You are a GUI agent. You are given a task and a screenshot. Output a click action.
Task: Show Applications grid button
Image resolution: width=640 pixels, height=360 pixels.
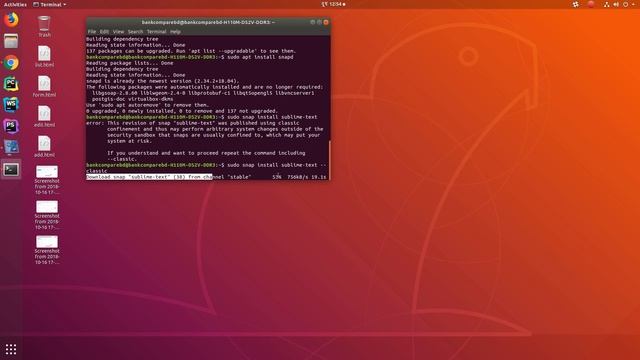coord(11,349)
